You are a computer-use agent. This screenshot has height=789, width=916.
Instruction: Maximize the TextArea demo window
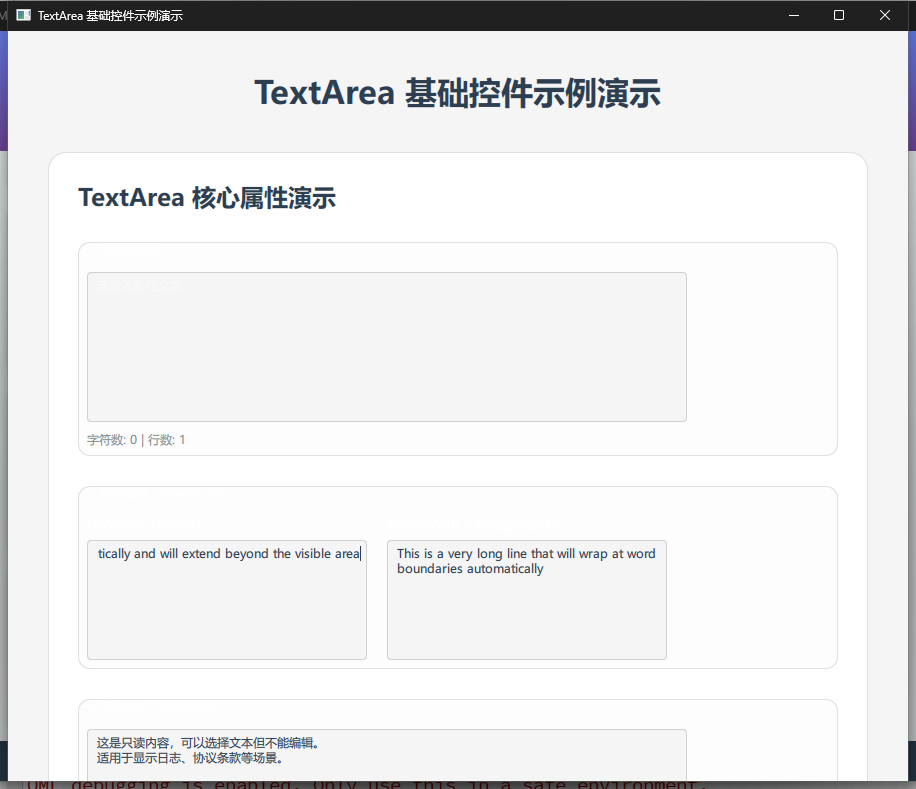[838, 15]
